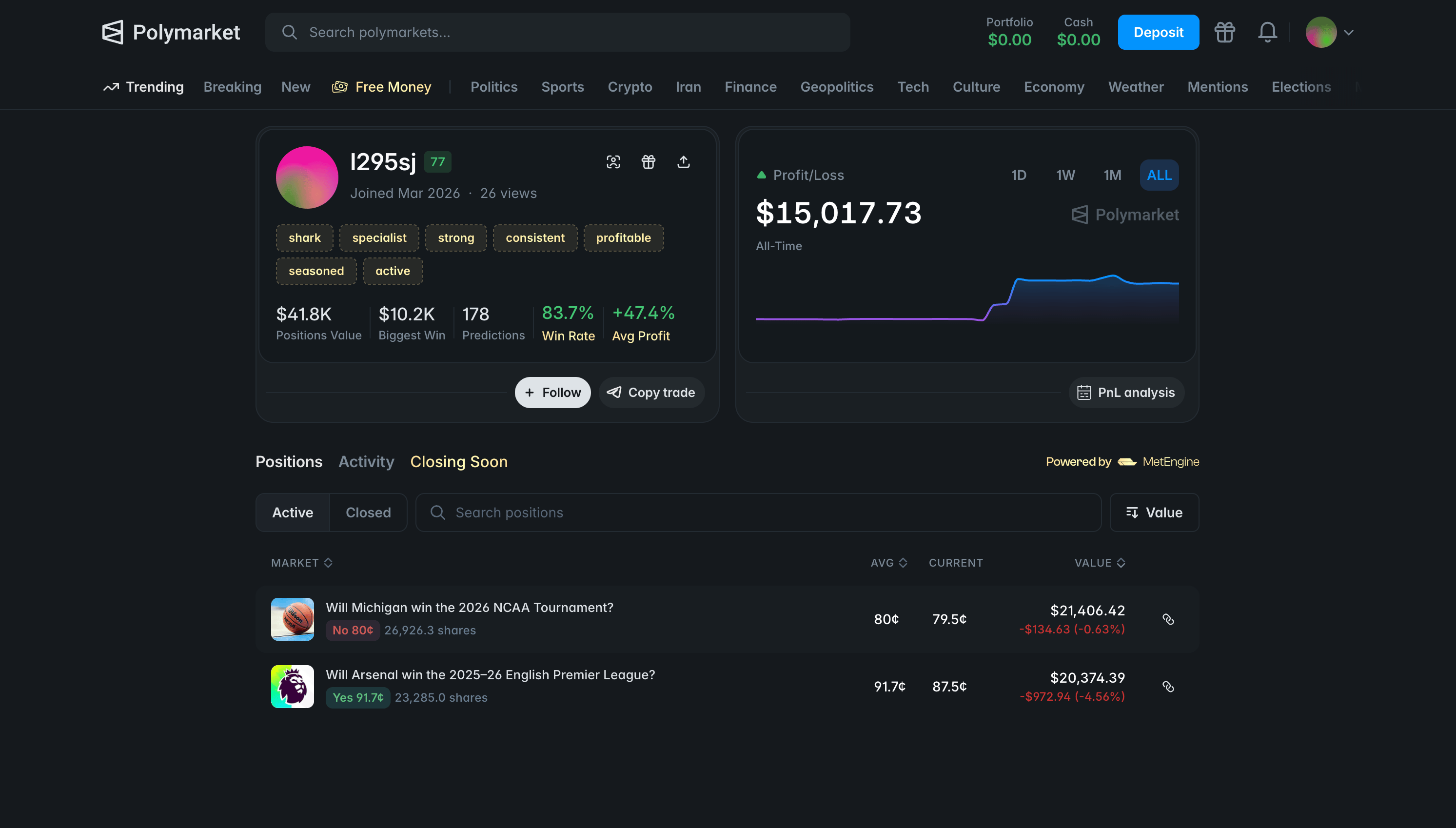Open the Sports category
This screenshot has height=828, width=1456.
(562, 87)
